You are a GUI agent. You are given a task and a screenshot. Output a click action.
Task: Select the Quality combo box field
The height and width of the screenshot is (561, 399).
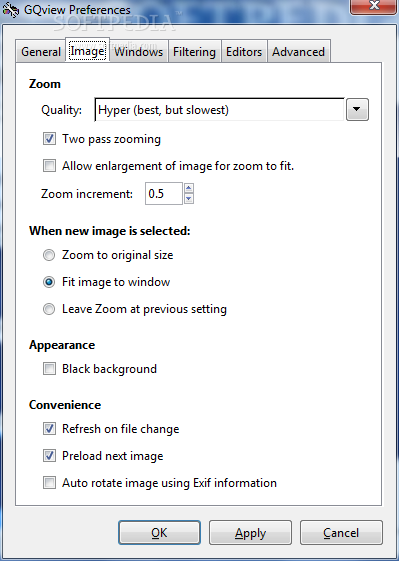coord(219,109)
